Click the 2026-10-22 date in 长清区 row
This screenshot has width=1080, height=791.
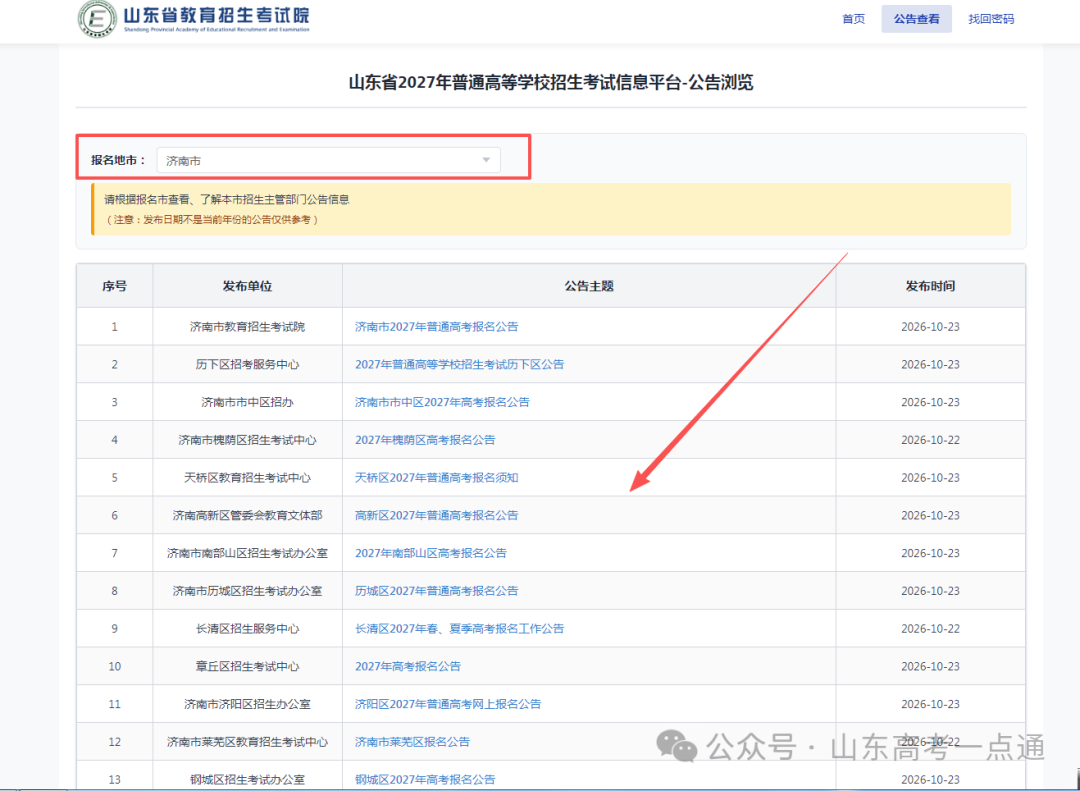click(930, 628)
